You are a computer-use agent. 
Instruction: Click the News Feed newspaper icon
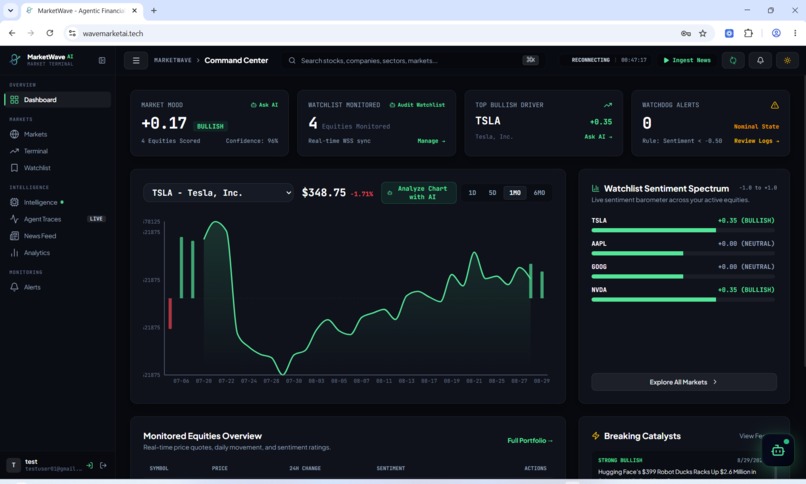[14, 236]
